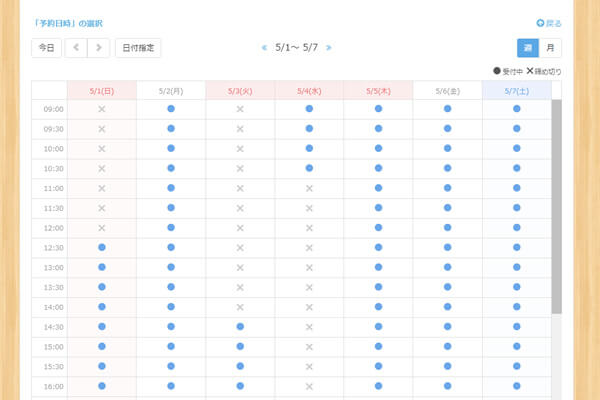This screenshot has height=400, width=600.
Task: Open the 日付指定 date picker
Action: click(138, 47)
